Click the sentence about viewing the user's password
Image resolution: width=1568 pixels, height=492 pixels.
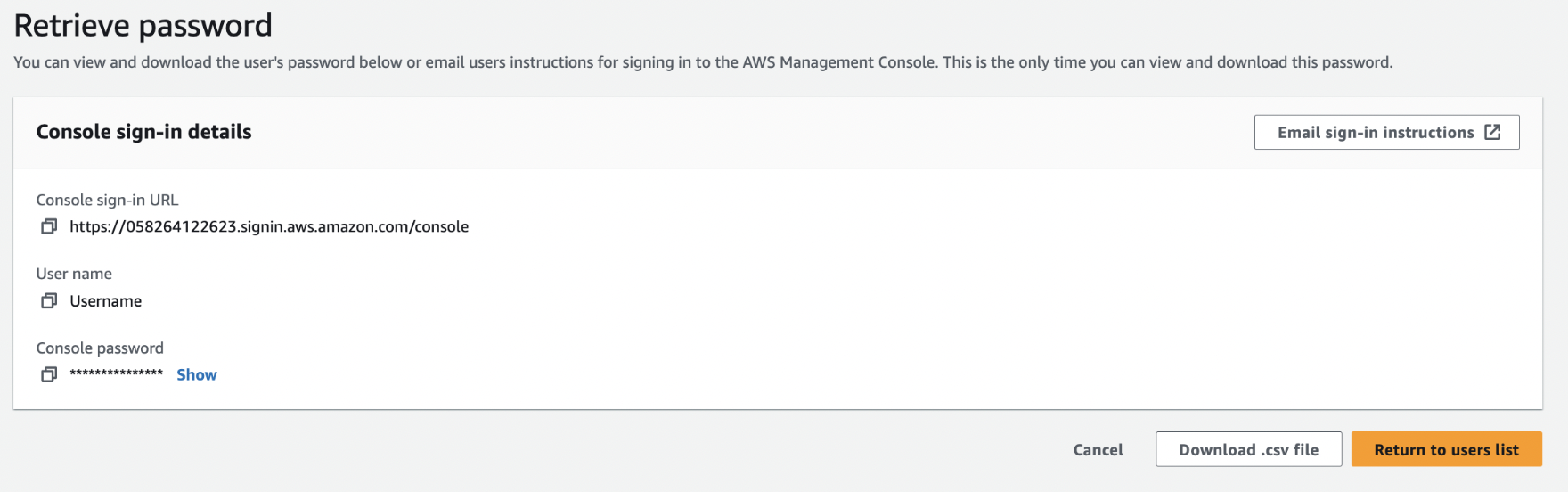pyautogui.click(x=476, y=62)
